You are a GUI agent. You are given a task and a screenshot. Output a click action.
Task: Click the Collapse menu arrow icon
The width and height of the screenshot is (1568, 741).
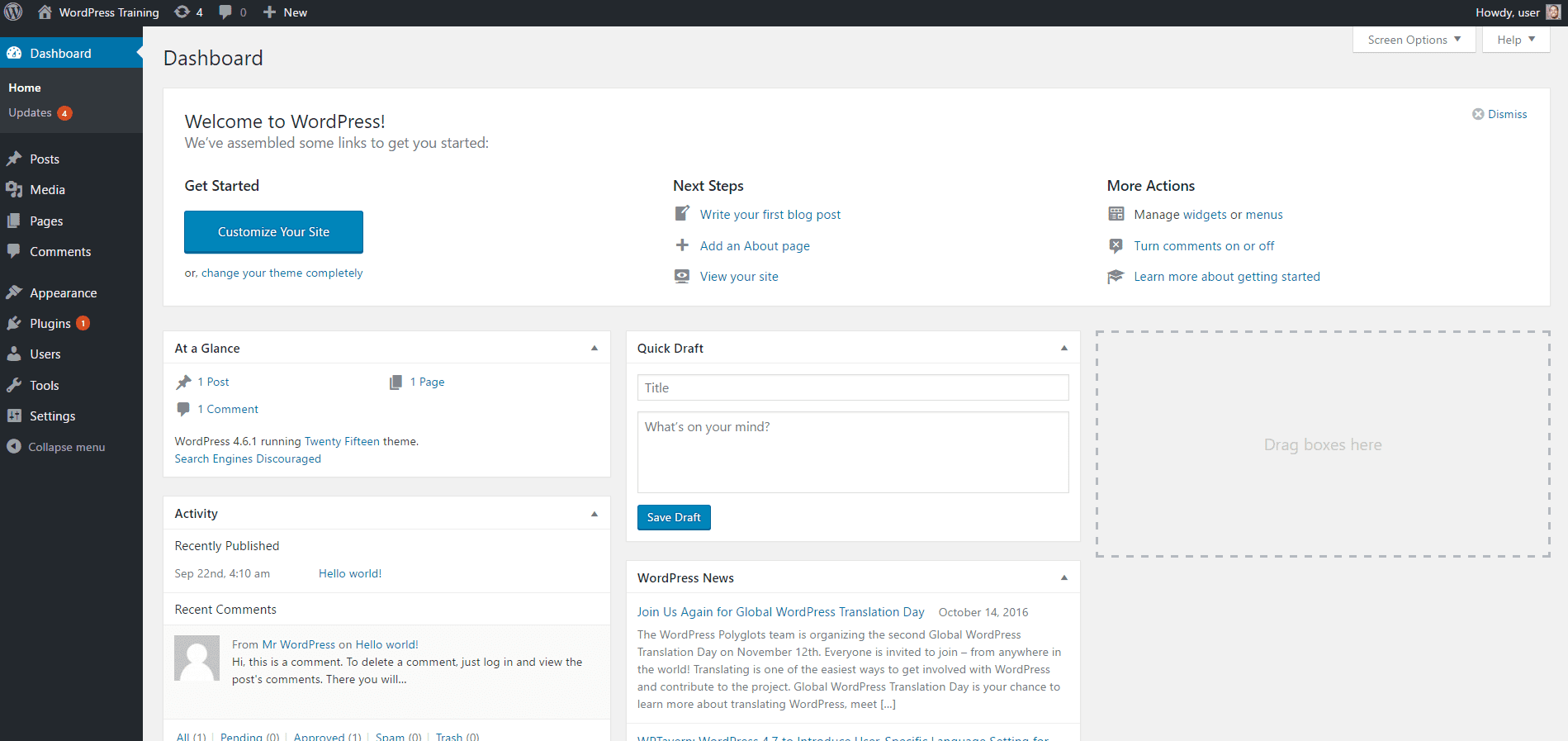[x=14, y=447]
